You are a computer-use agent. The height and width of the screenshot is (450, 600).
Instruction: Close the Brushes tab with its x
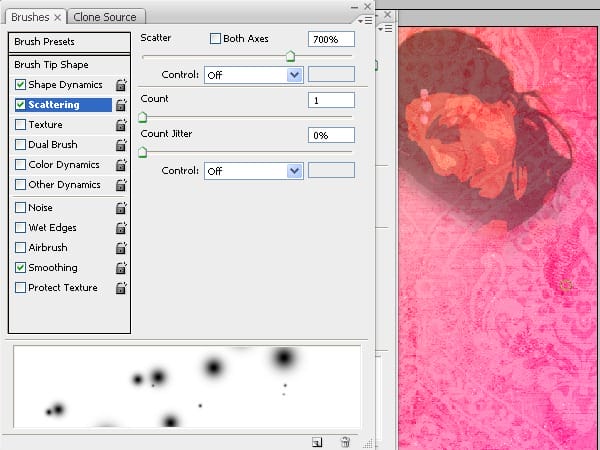(57, 18)
